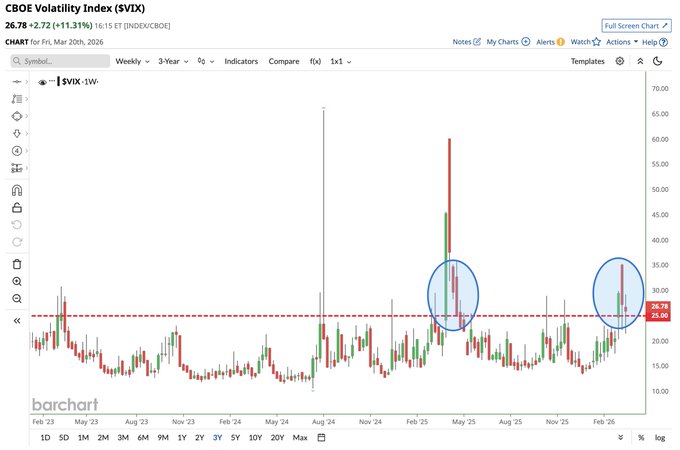Toggle the lock drawings icon
The image size is (680, 450).
[17, 208]
